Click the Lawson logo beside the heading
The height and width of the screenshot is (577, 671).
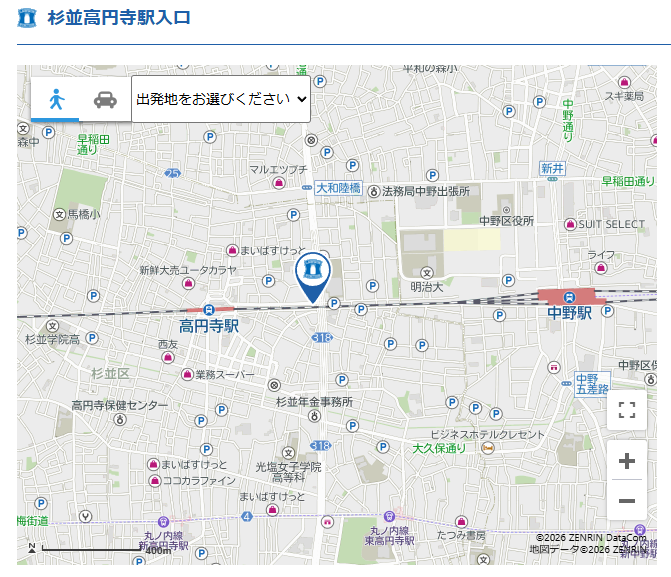pyautogui.click(x=27, y=18)
